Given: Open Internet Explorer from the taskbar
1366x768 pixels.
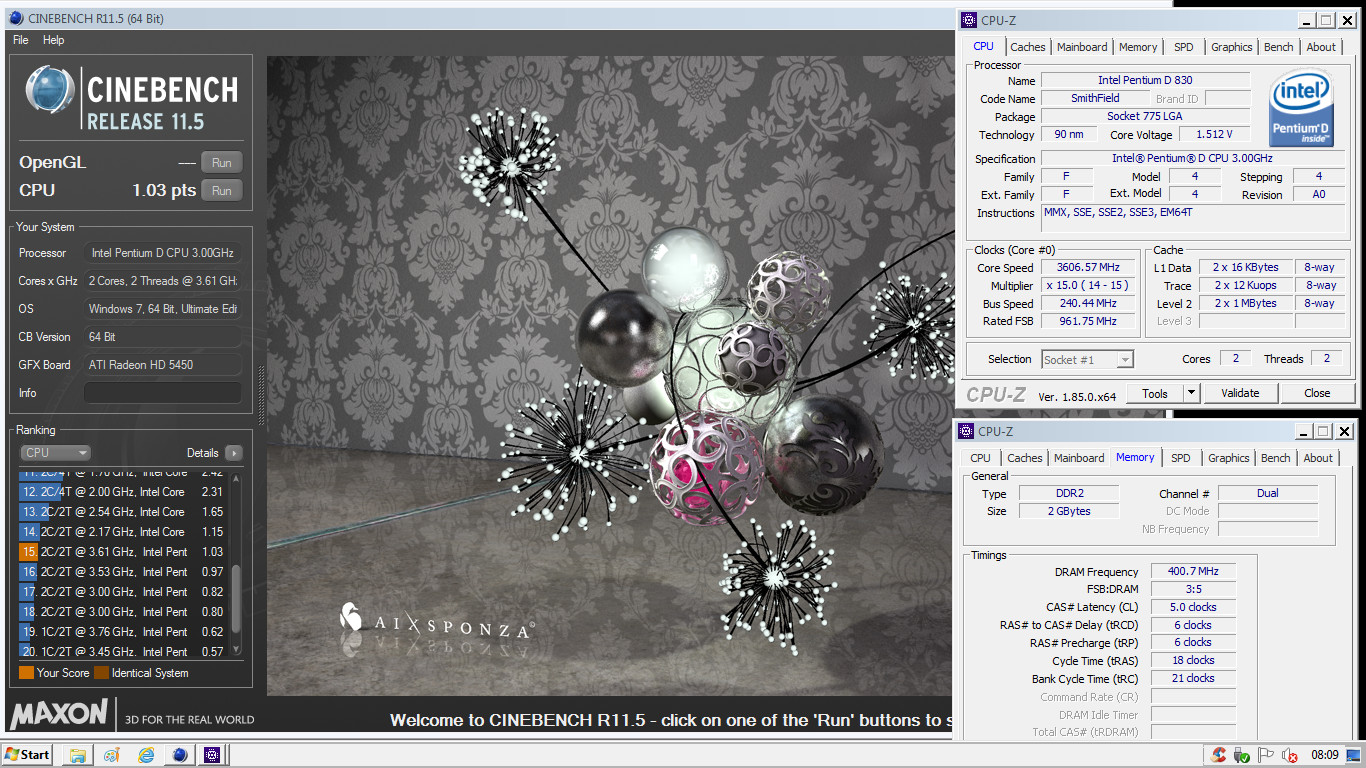Looking at the screenshot, I should coord(146,755).
